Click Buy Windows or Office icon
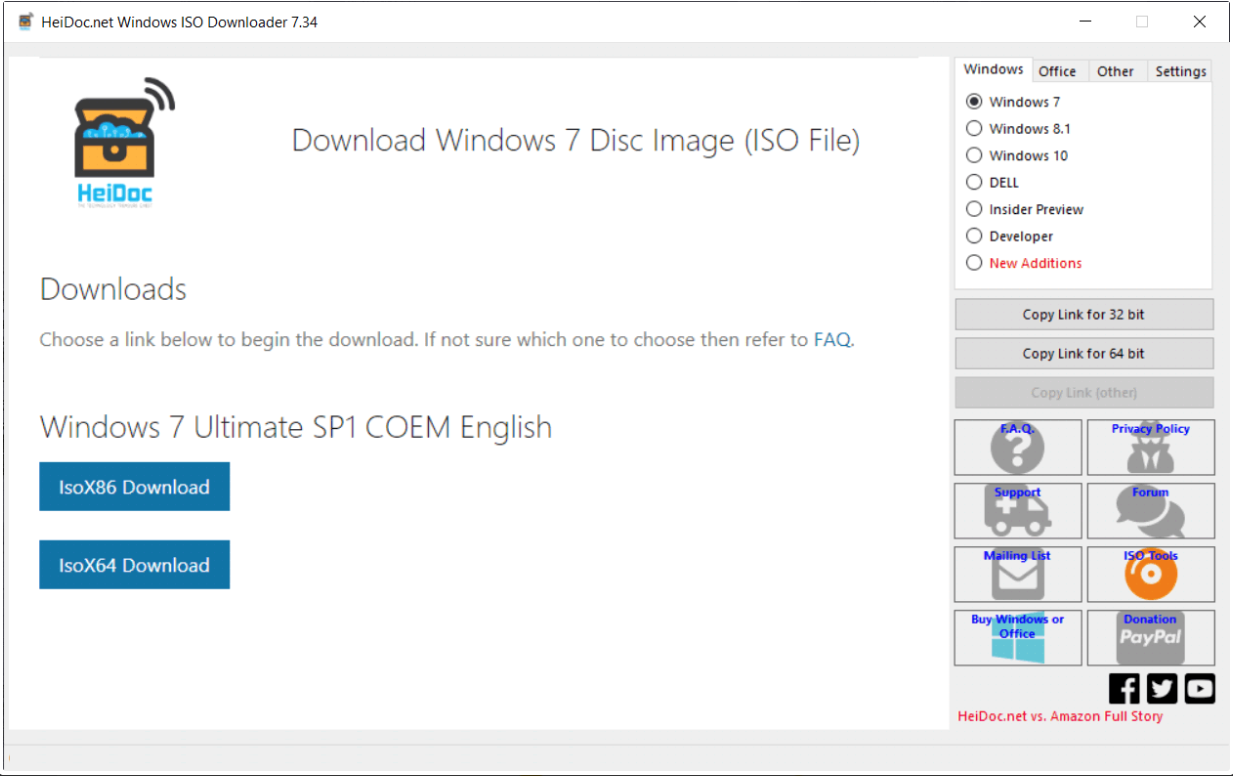Screen dimensions: 1233x776 click(1018, 638)
